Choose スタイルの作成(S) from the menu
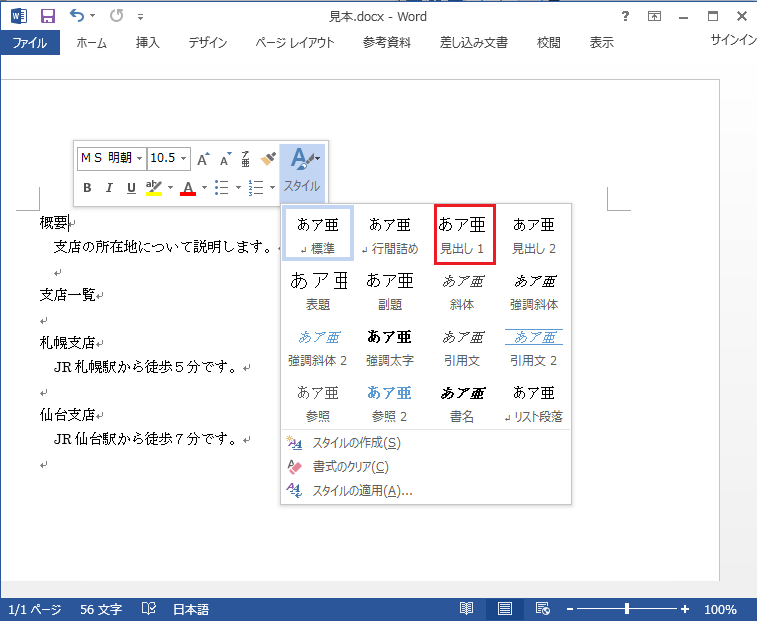 tap(356, 443)
